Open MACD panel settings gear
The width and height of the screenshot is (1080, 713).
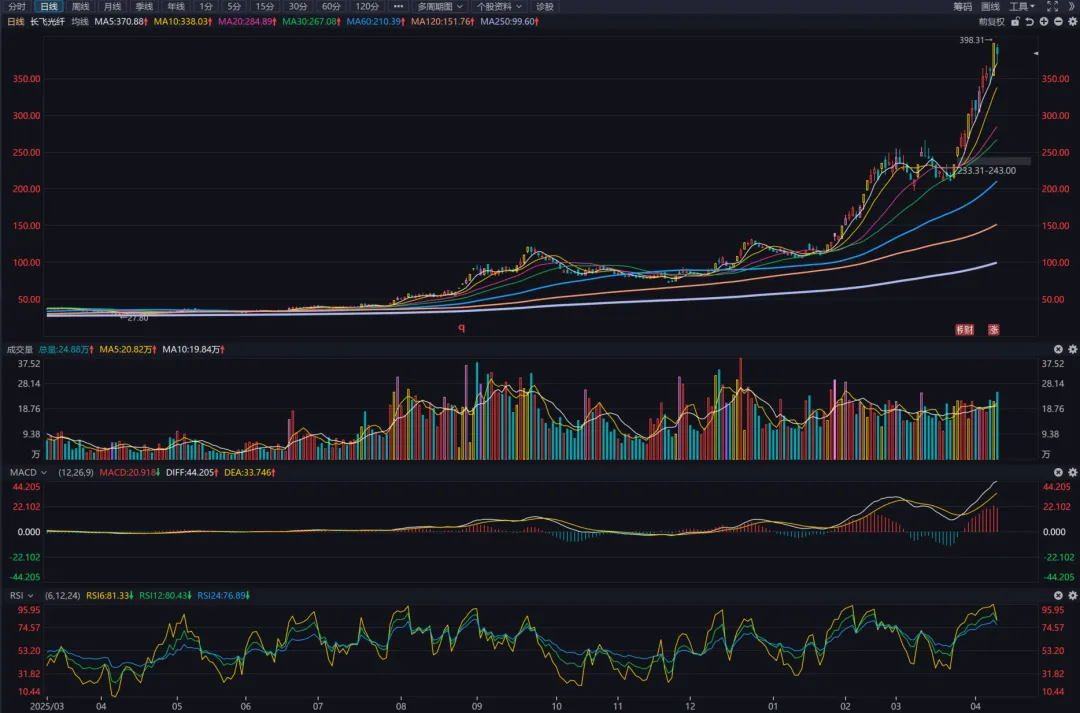click(x=1072, y=473)
